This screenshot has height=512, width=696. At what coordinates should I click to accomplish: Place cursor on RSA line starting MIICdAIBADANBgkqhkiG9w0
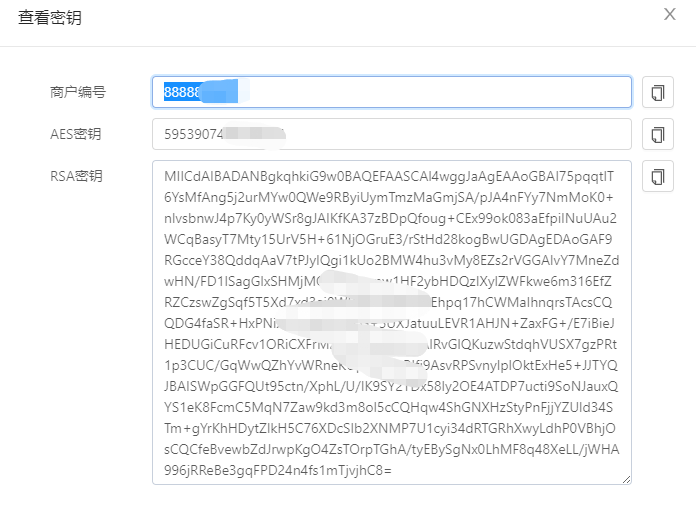[x=389, y=176]
